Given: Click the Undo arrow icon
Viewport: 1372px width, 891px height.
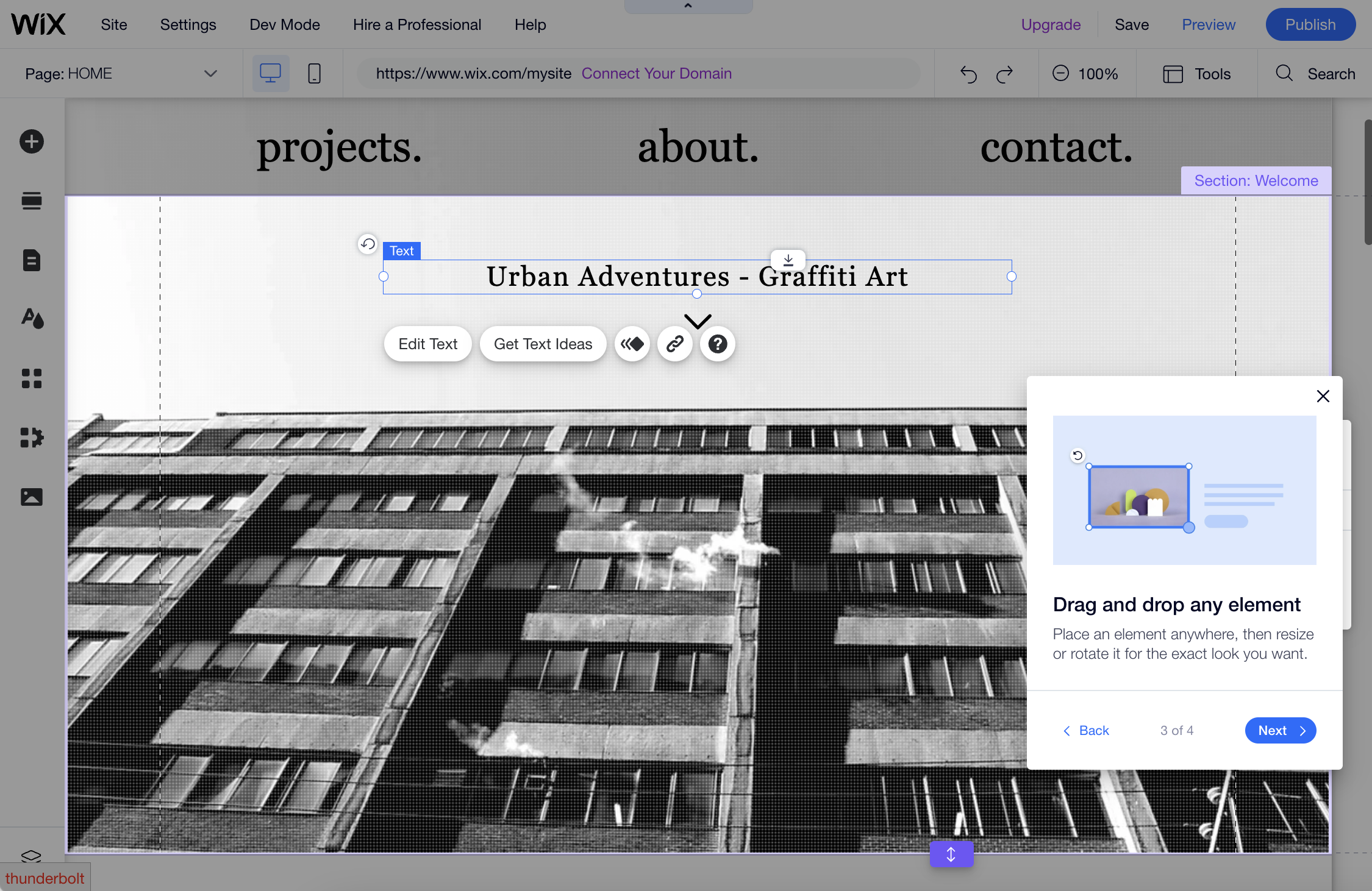Looking at the screenshot, I should (968, 74).
